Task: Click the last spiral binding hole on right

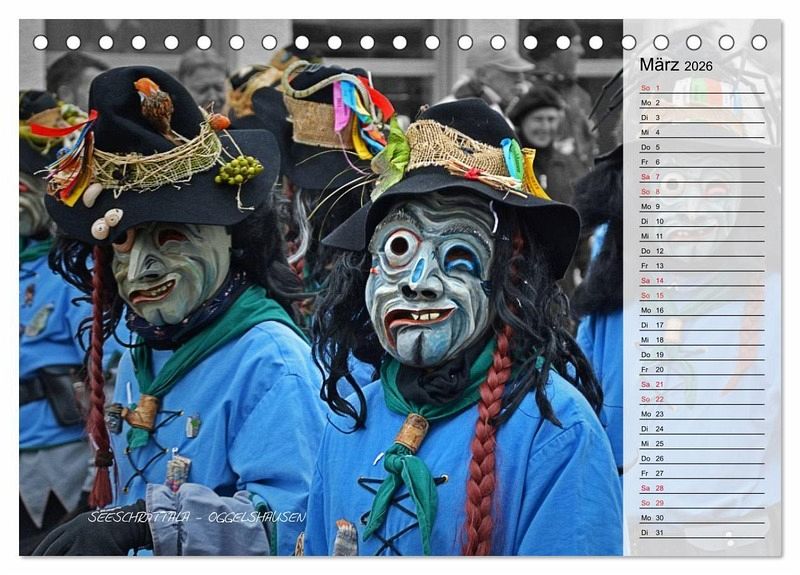Action: pos(759,42)
